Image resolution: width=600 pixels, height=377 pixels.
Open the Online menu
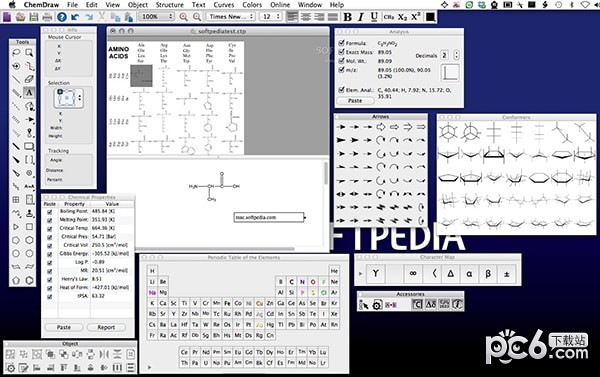280,5
